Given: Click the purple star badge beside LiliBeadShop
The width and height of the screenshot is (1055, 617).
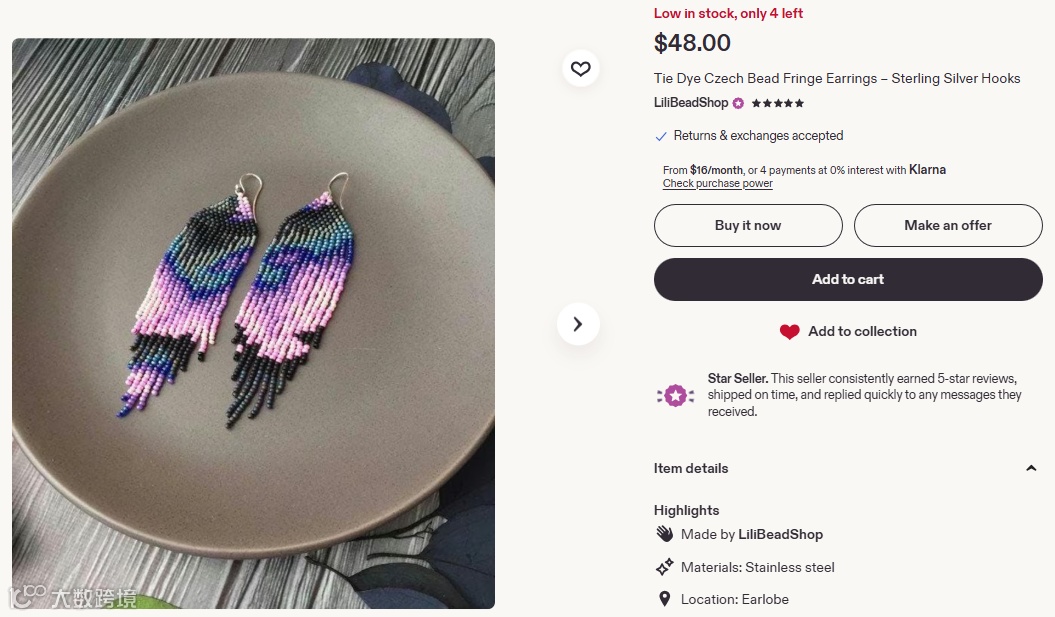Looking at the screenshot, I should [x=738, y=103].
